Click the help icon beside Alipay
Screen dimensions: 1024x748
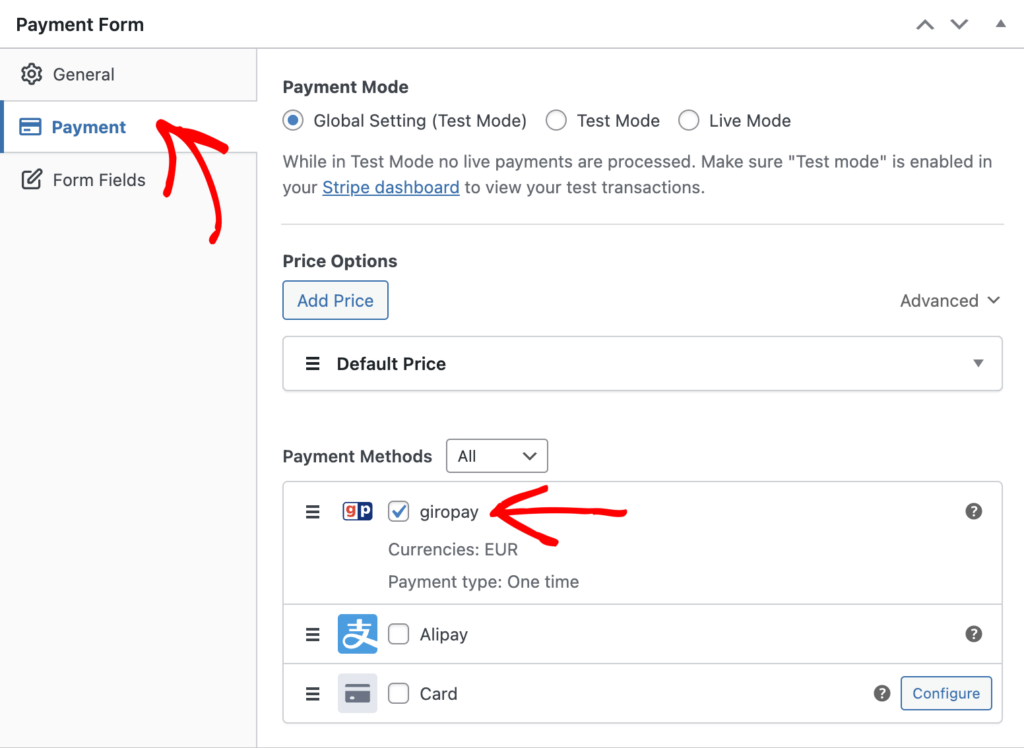tap(973, 634)
